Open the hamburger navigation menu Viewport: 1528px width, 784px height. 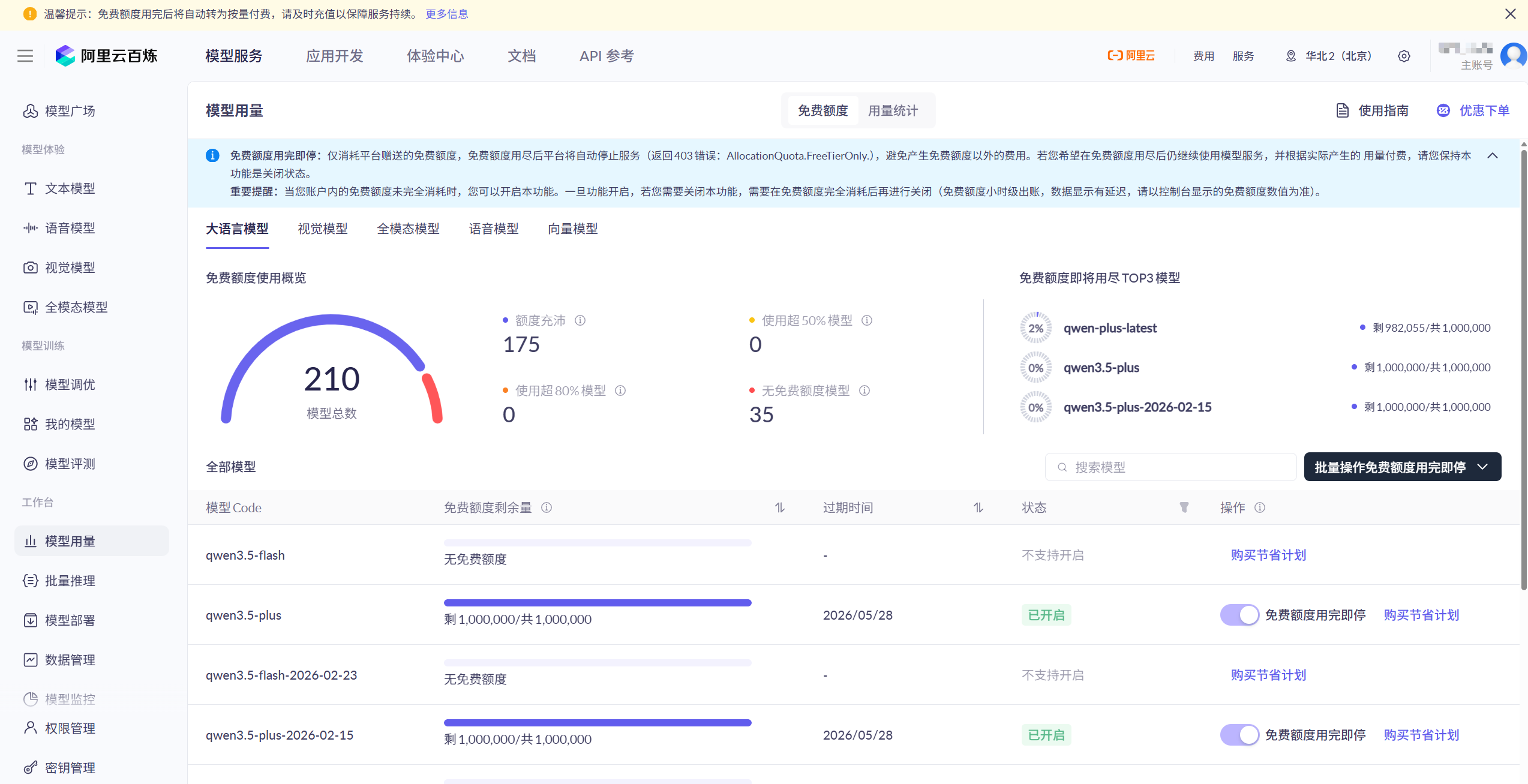click(x=25, y=56)
